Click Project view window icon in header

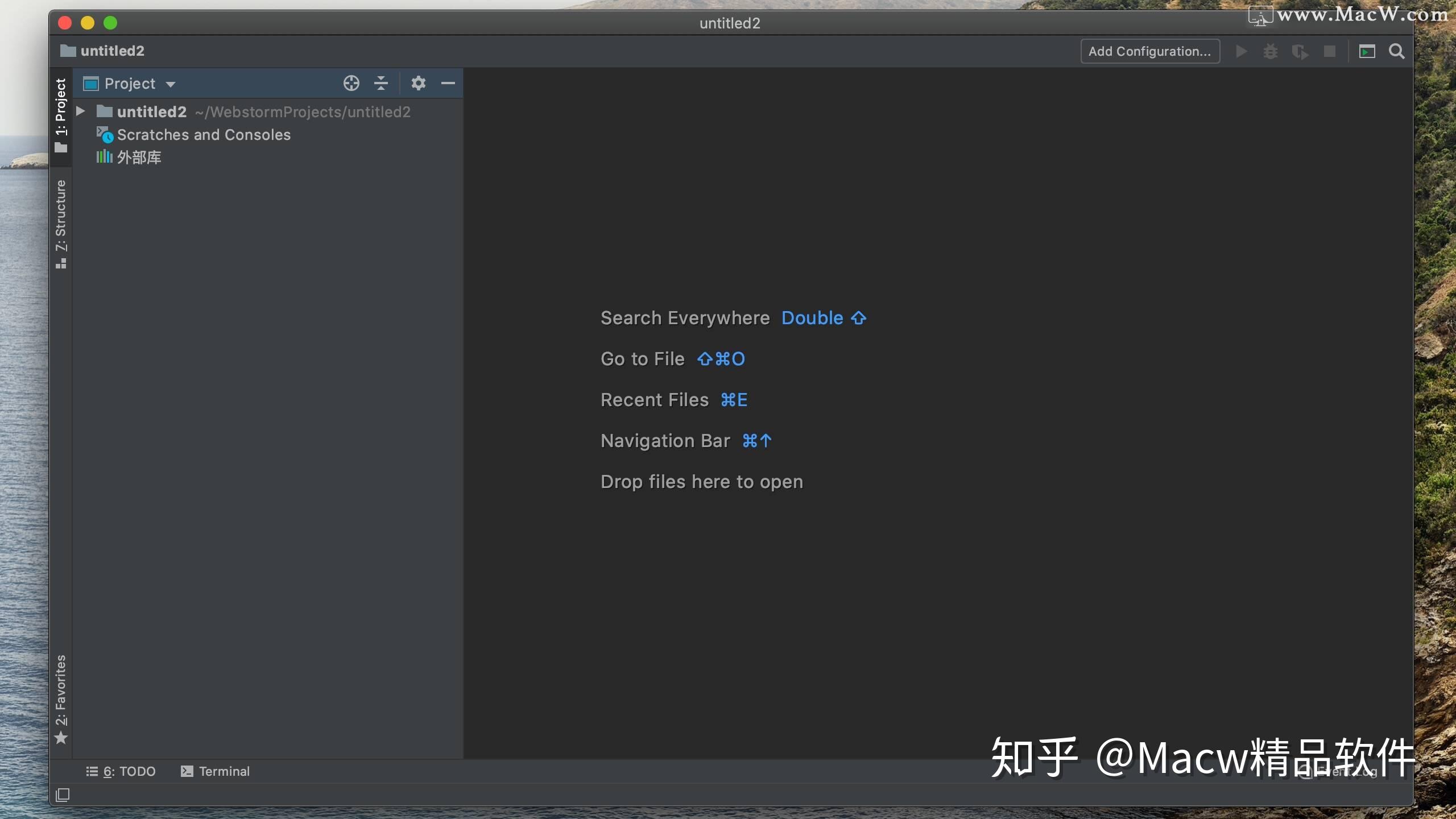click(x=91, y=84)
